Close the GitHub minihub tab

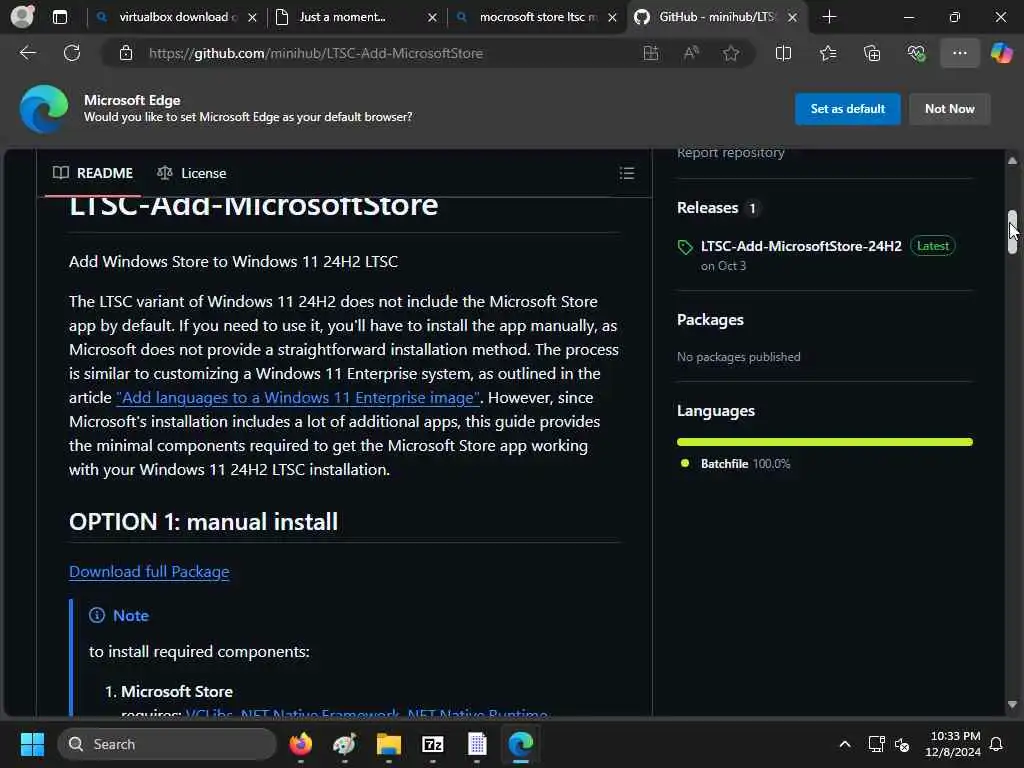pyautogui.click(x=792, y=18)
